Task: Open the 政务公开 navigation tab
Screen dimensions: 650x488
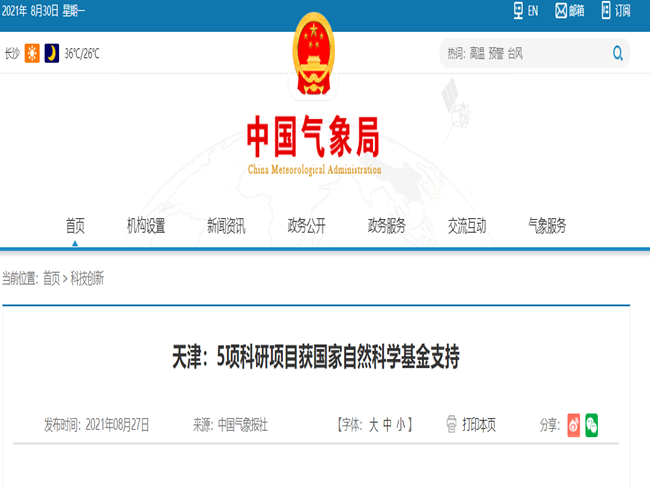Action: [x=306, y=226]
